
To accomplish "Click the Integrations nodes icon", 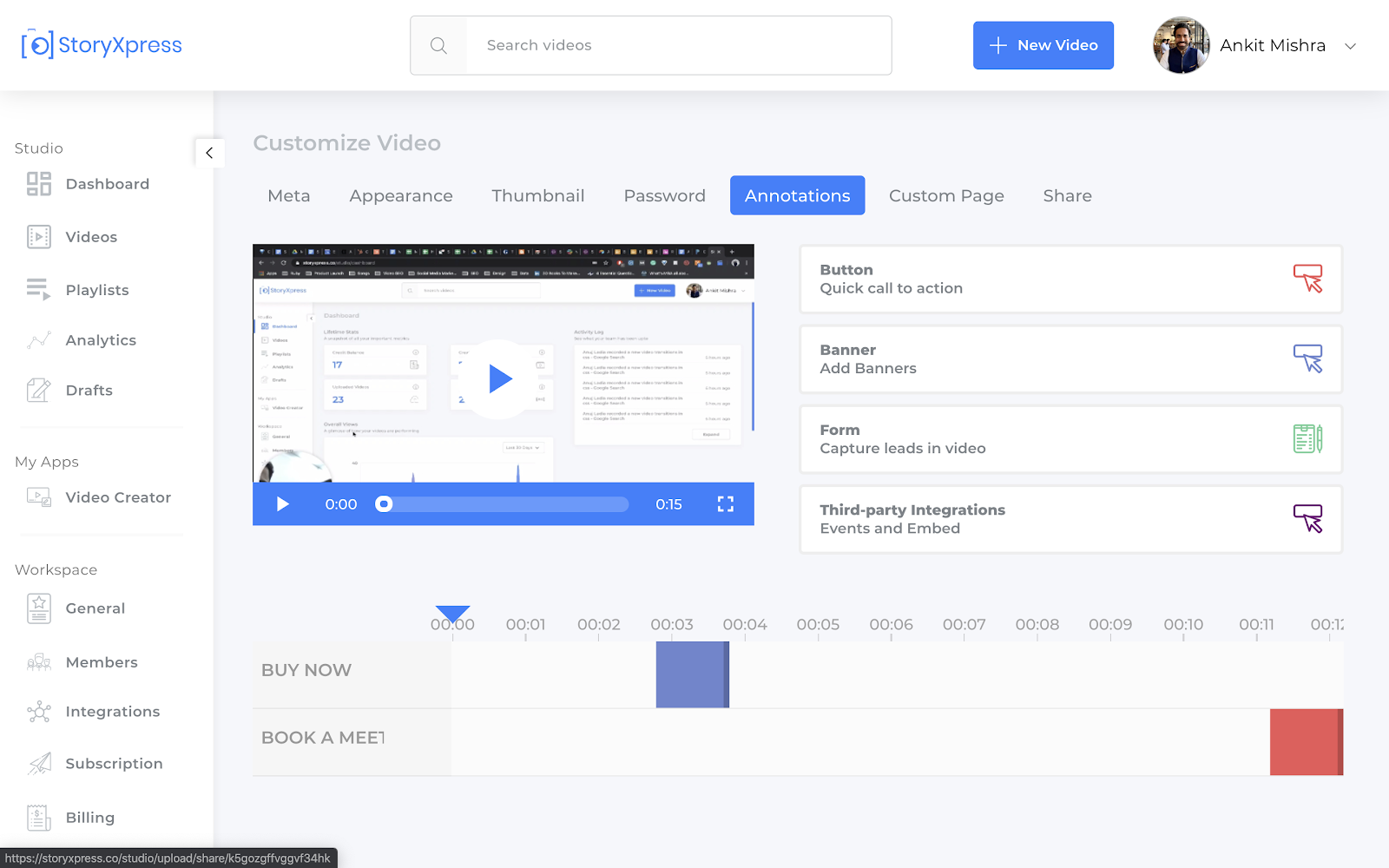I will pos(39,712).
